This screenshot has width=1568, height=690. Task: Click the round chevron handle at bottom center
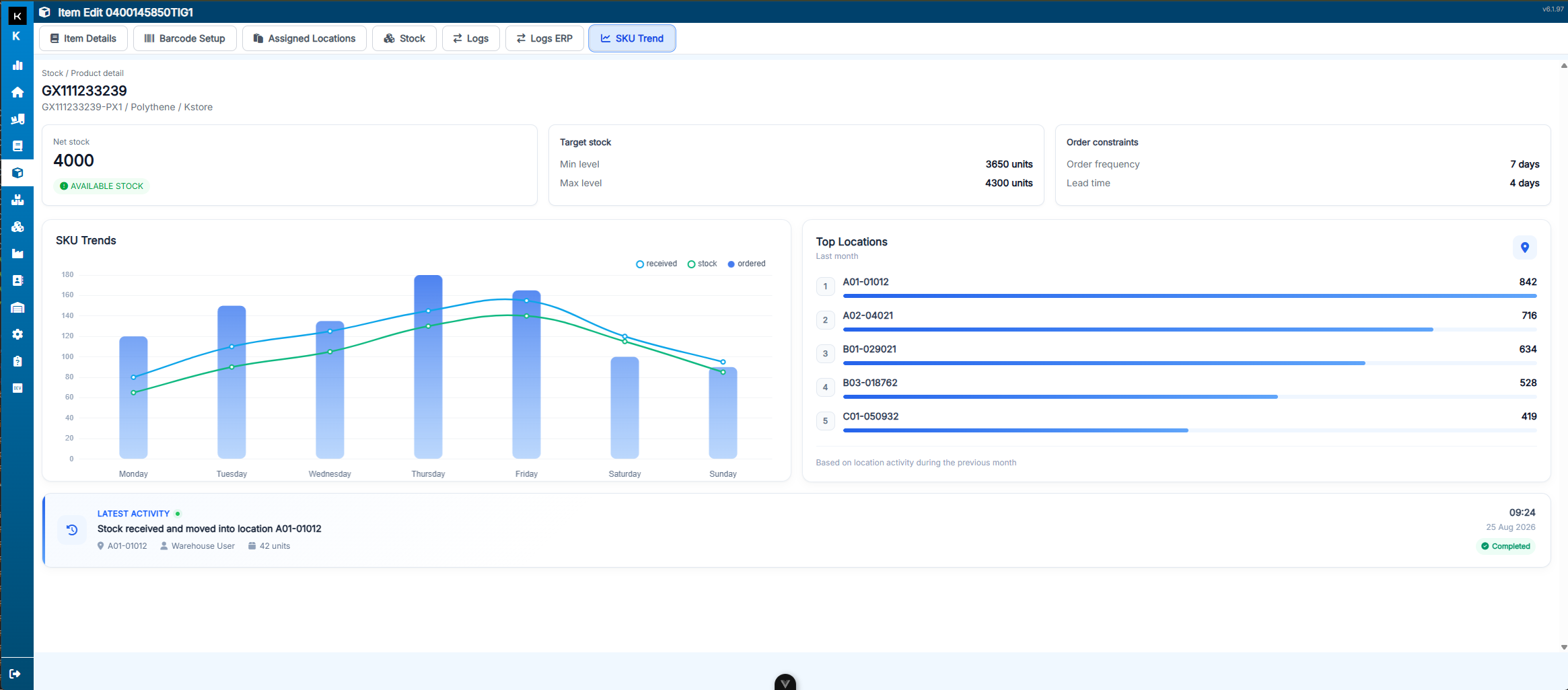point(785,683)
